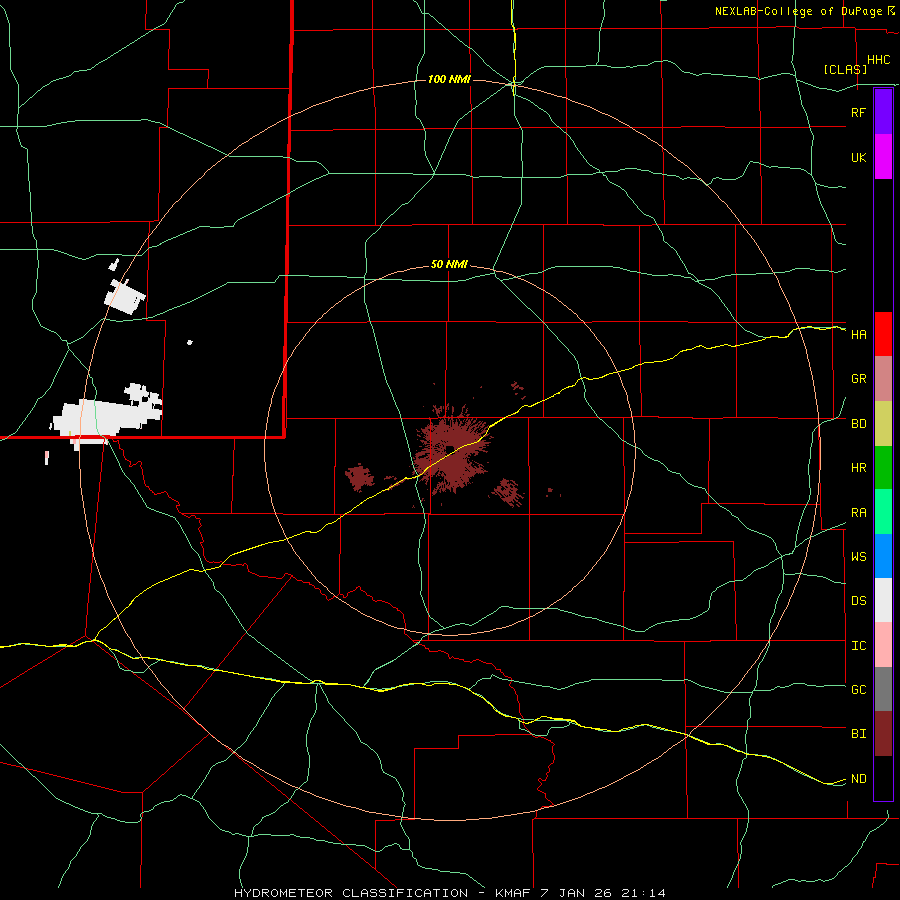Click the IC legend label

click(x=858, y=646)
